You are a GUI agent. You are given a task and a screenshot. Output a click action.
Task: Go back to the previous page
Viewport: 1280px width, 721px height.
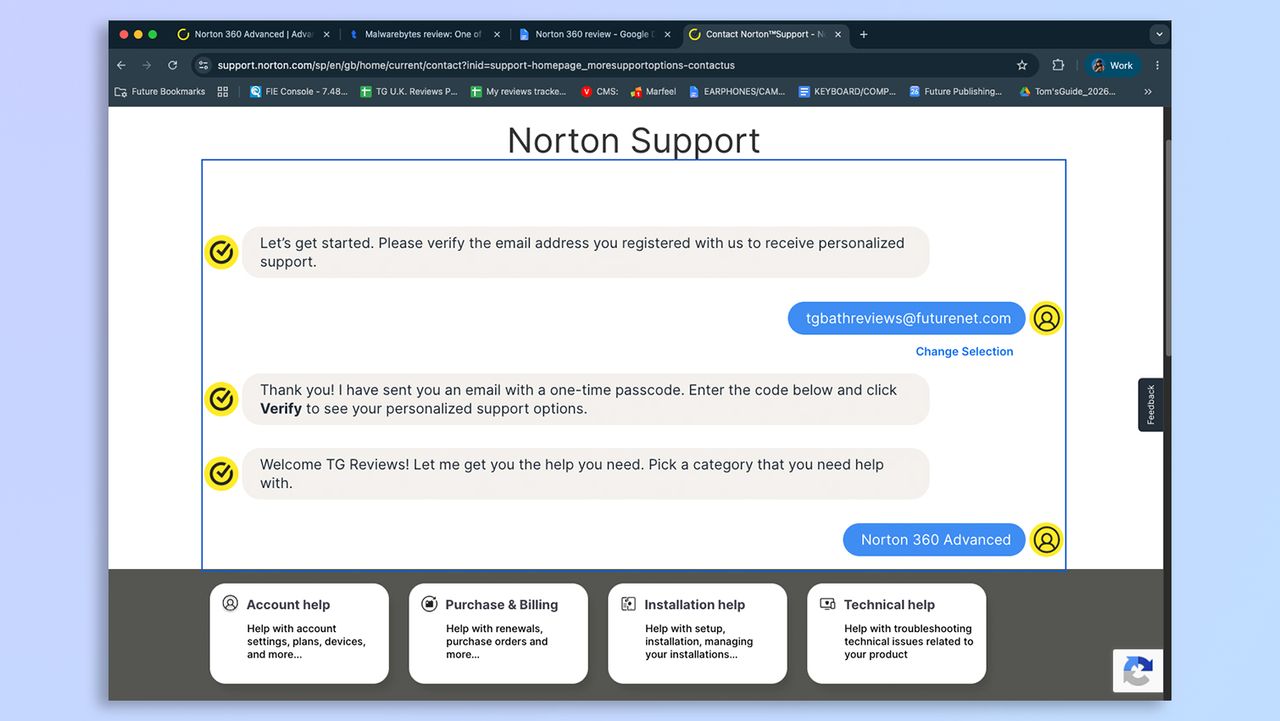(122, 65)
